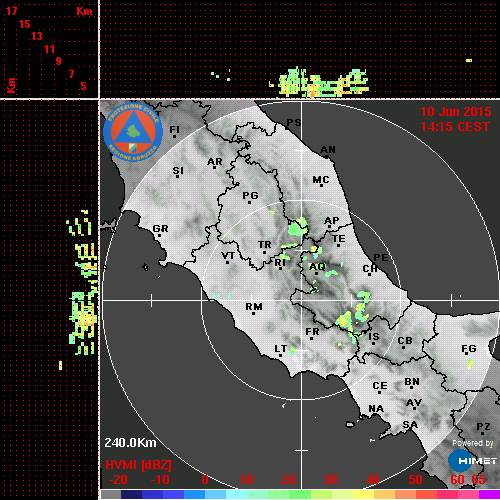Click the HIMET logo

point(473,461)
